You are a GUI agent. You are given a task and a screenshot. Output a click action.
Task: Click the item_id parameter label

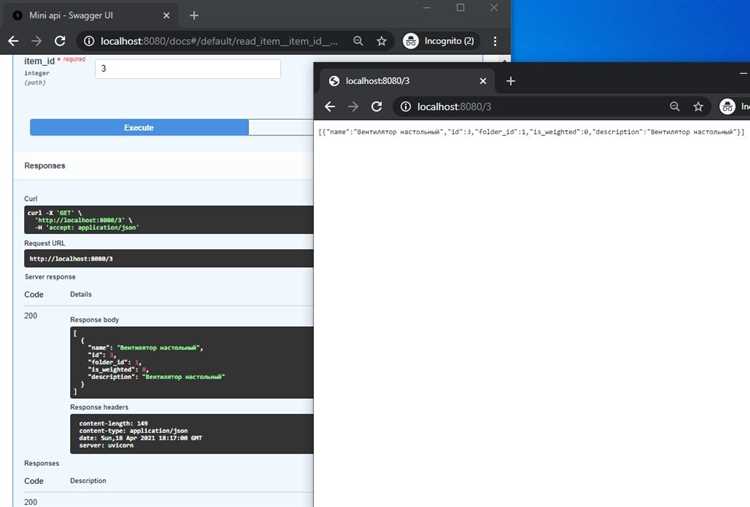click(39, 61)
